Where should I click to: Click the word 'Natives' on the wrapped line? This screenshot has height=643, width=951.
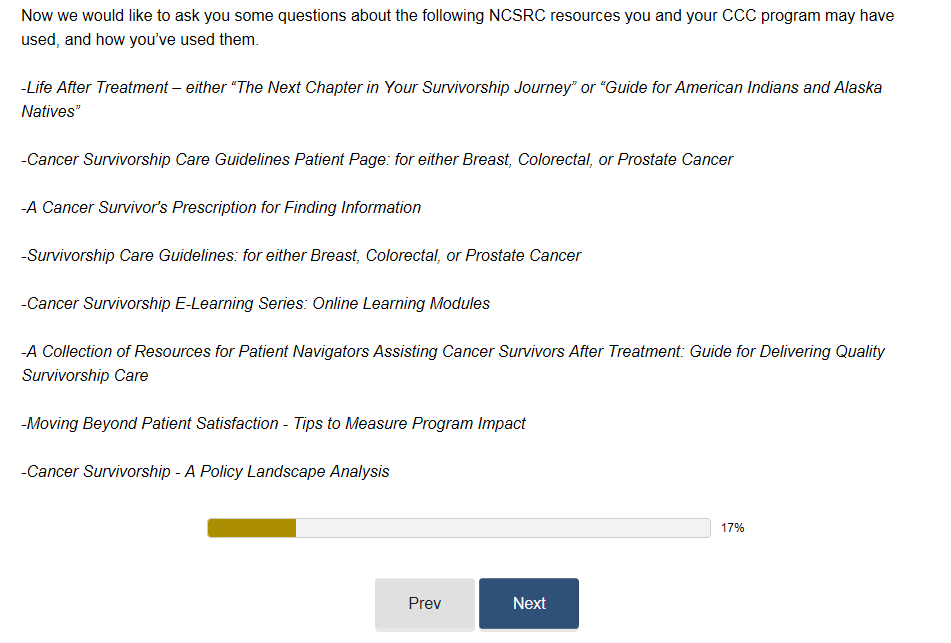[x=48, y=112]
